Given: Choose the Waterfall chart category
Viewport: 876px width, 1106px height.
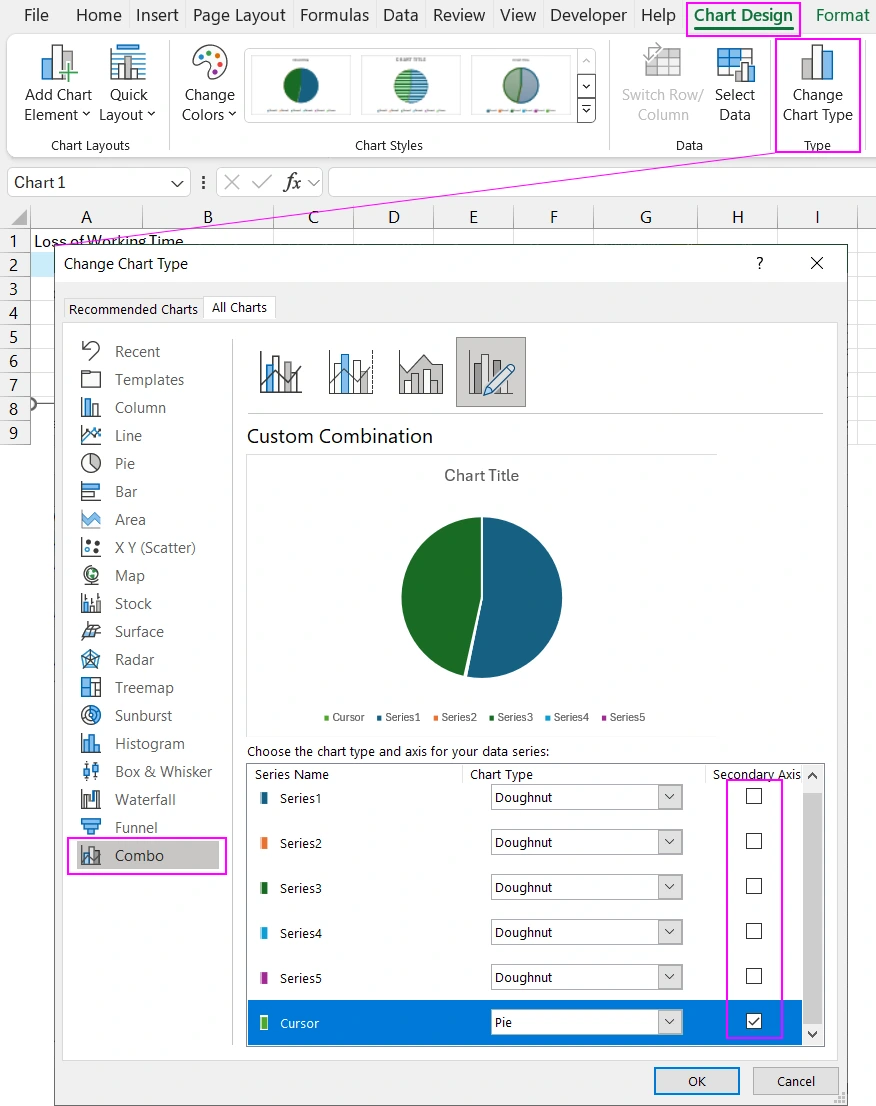Looking at the screenshot, I should (145, 800).
